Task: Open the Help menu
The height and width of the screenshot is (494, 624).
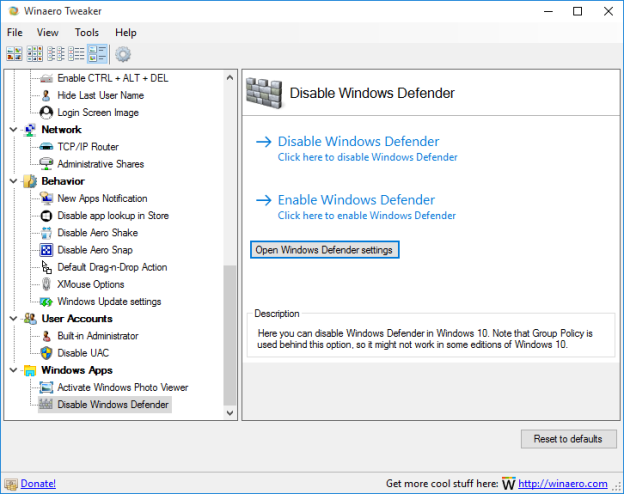Action: point(126,33)
